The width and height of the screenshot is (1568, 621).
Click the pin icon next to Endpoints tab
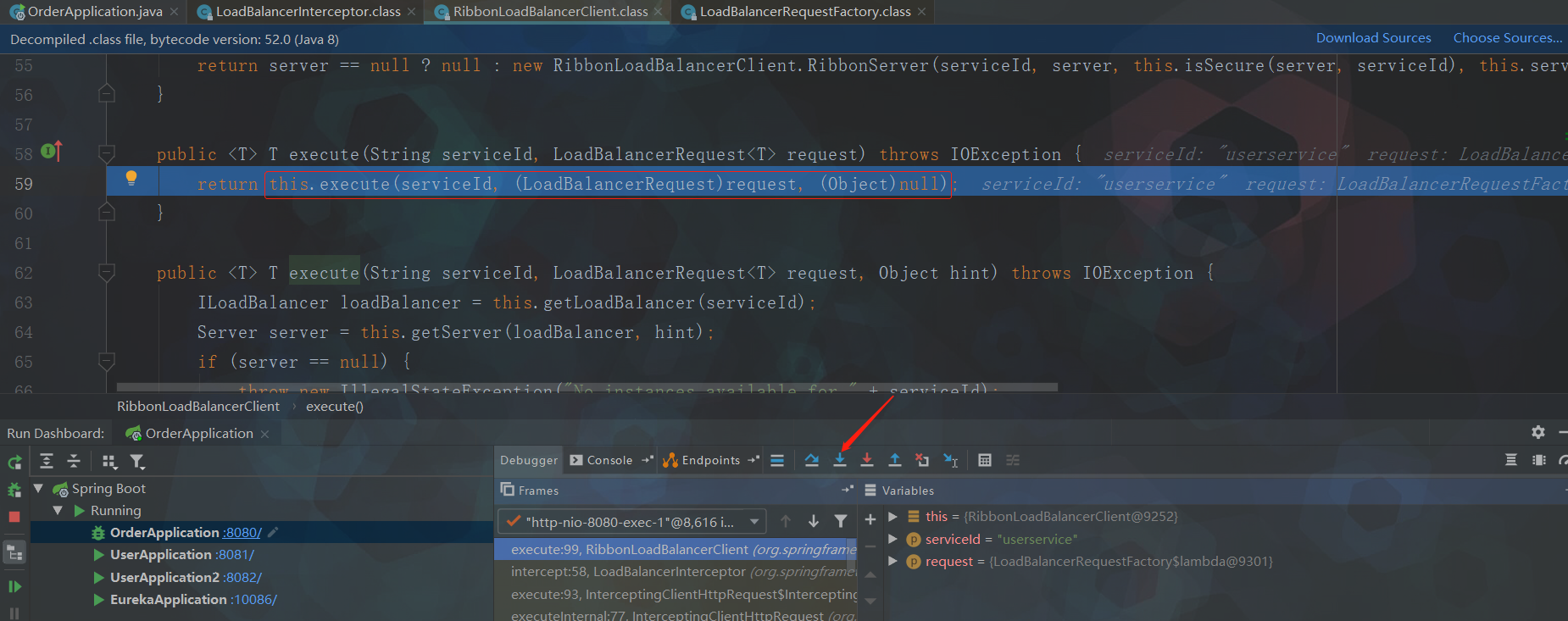pyautogui.click(x=753, y=460)
